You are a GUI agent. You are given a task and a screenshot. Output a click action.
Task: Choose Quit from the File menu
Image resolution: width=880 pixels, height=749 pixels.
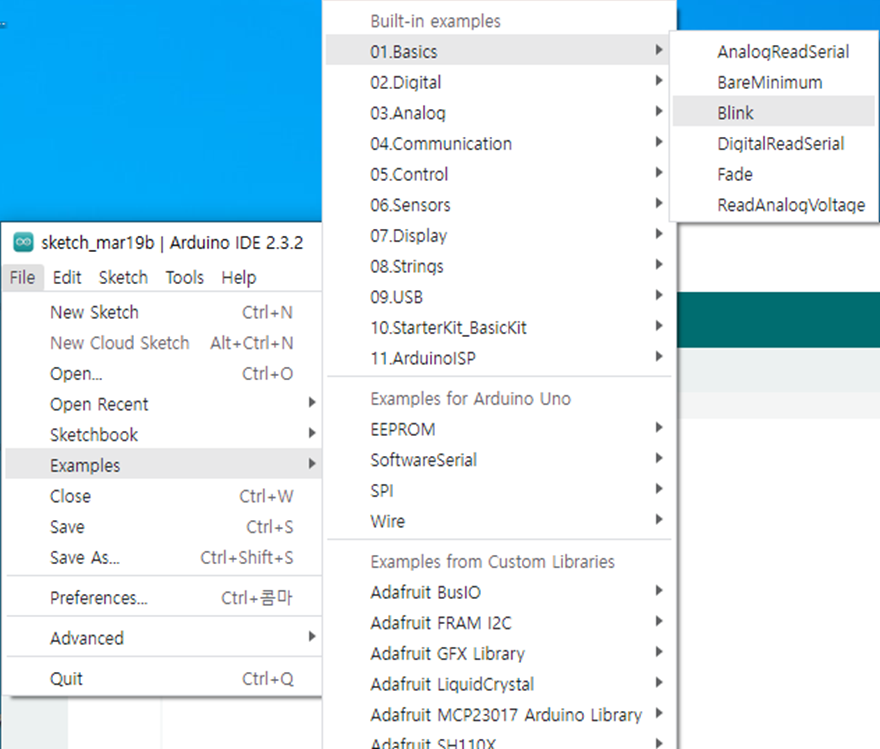point(164,679)
